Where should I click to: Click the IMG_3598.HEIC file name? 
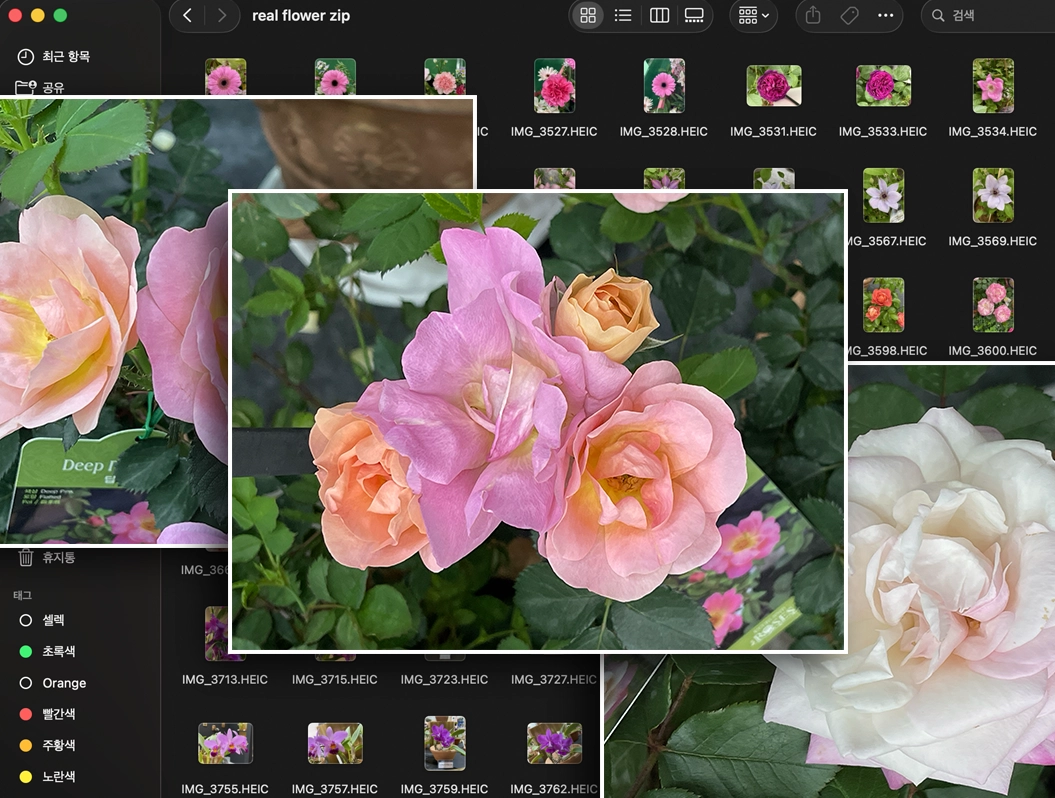tap(887, 351)
